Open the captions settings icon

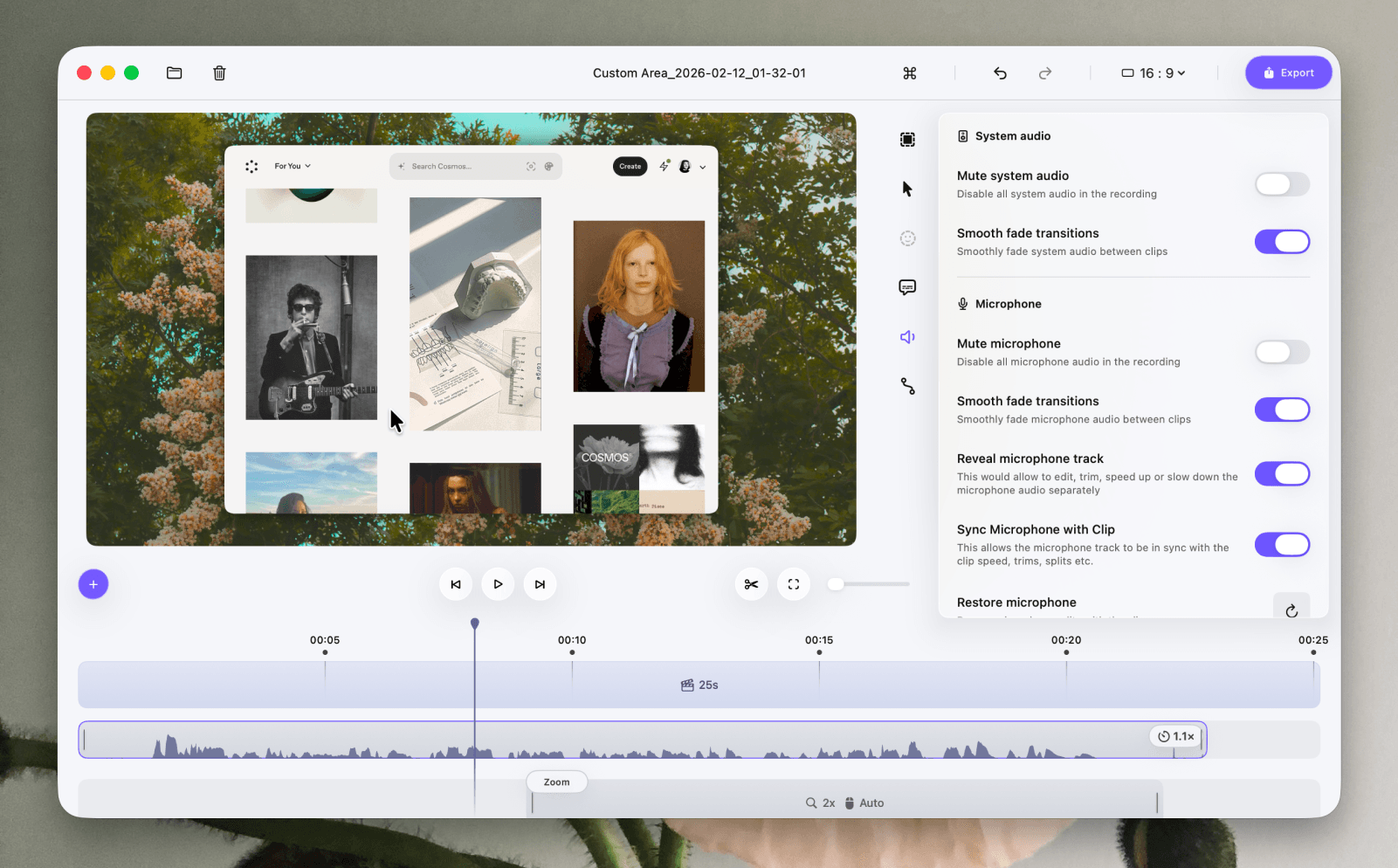pyautogui.click(x=907, y=287)
